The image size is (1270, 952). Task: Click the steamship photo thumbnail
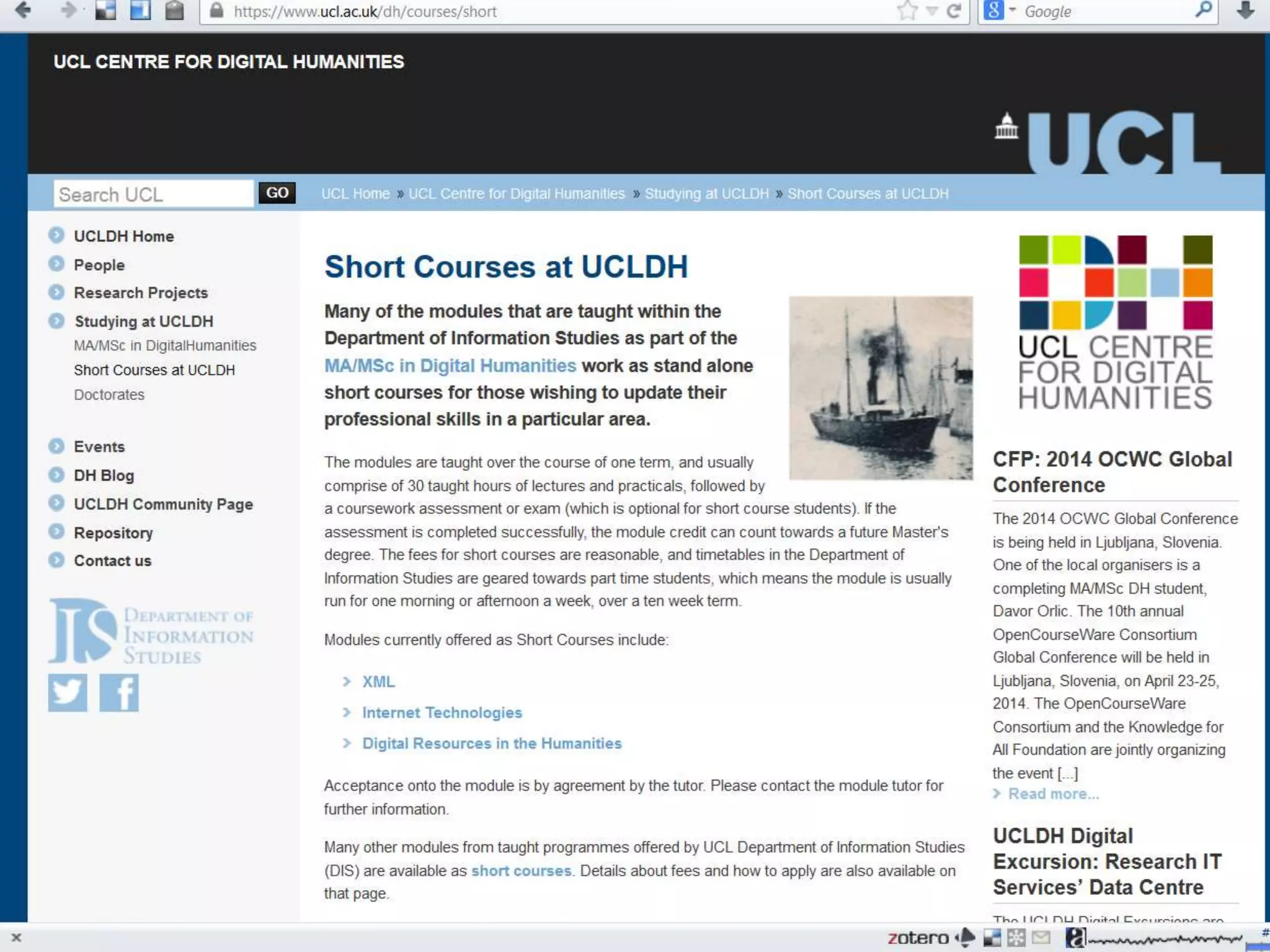(x=881, y=388)
